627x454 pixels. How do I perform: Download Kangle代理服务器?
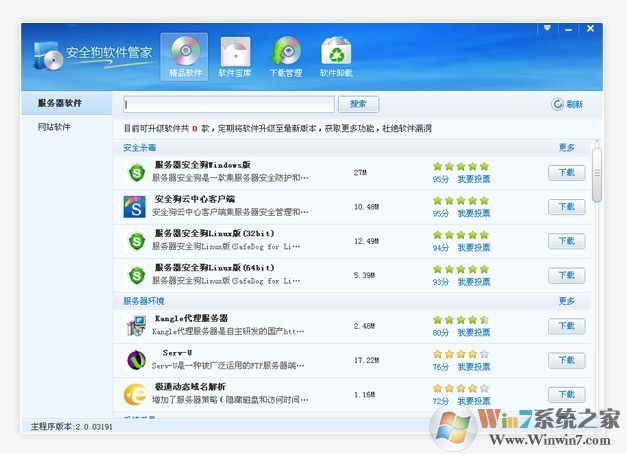click(x=566, y=326)
